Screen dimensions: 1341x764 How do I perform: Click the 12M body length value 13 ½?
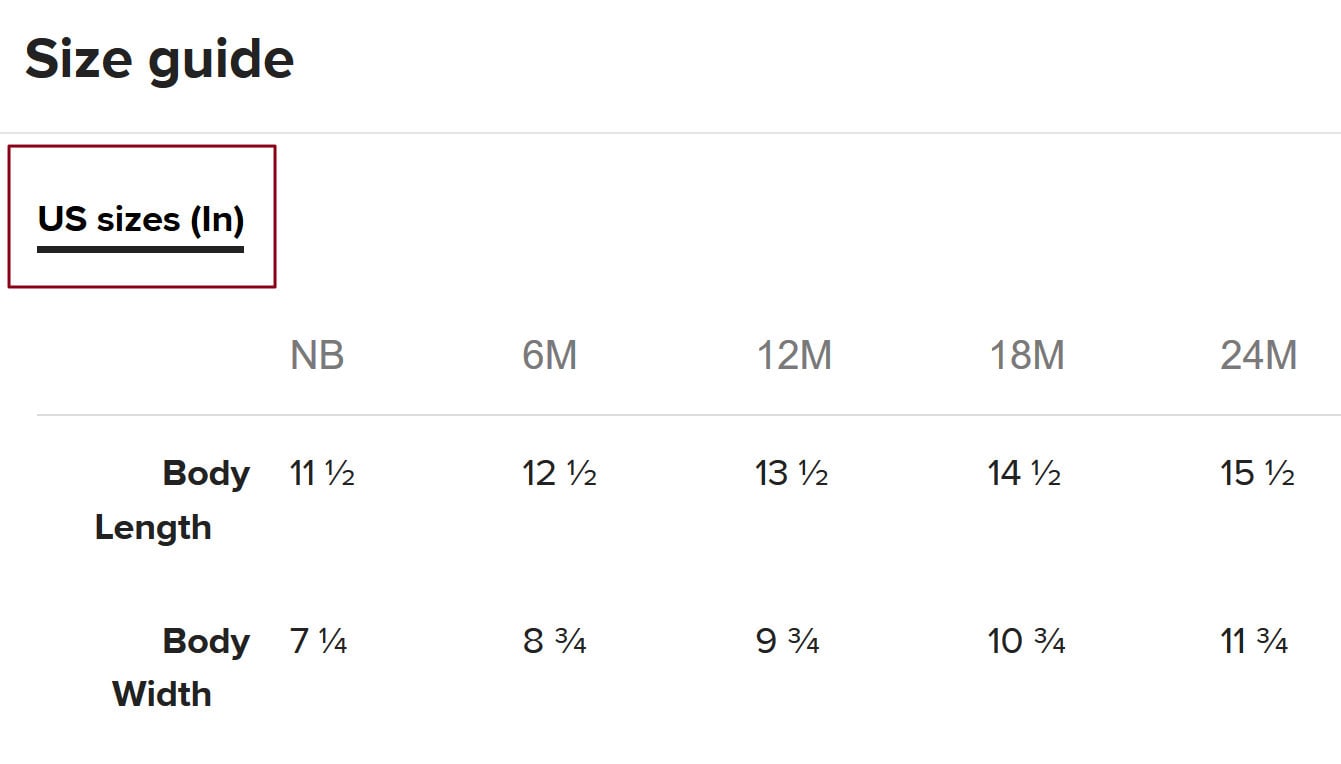(x=792, y=473)
